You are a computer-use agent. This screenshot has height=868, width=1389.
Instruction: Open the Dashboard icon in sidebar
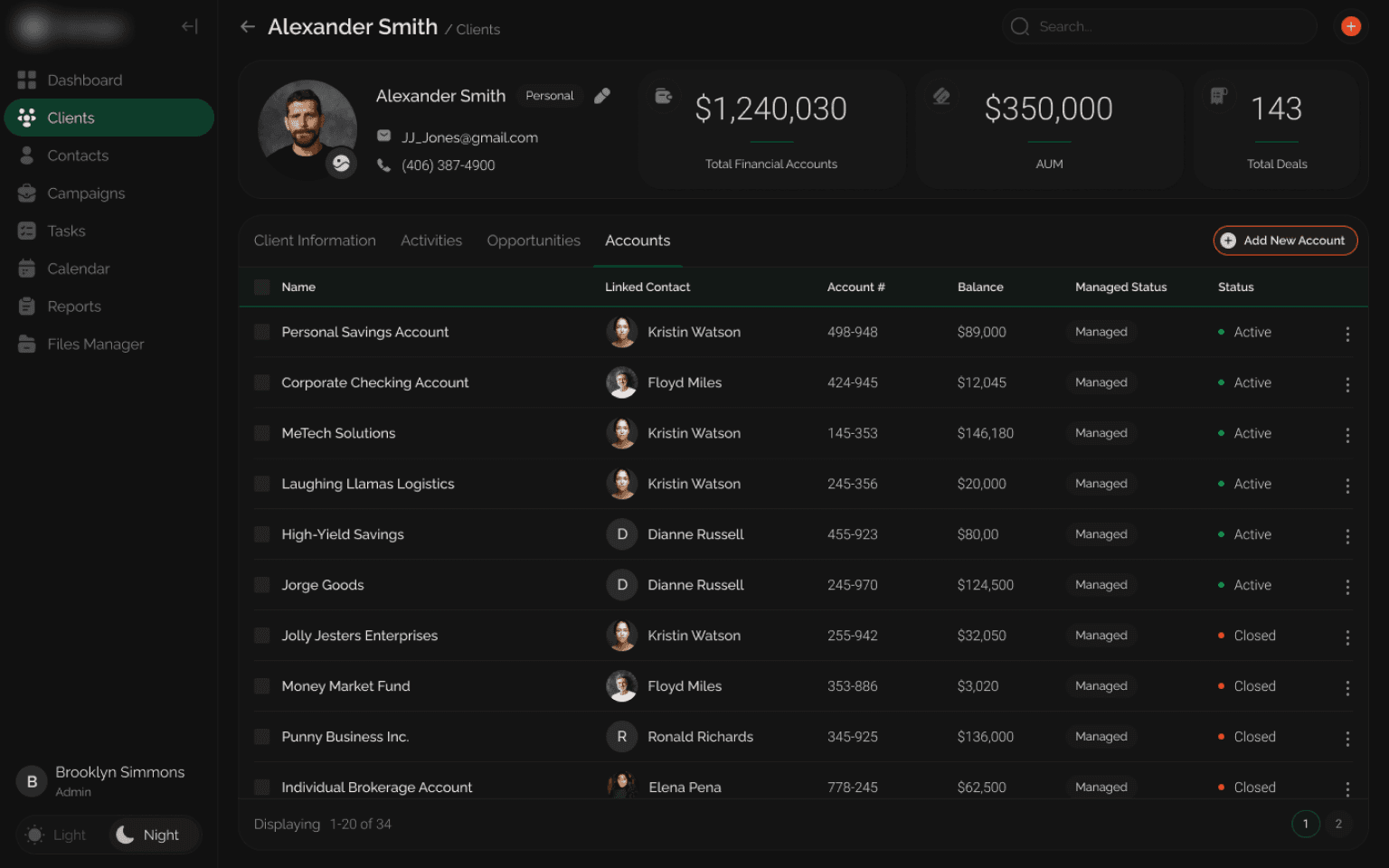click(x=27, y=80)
